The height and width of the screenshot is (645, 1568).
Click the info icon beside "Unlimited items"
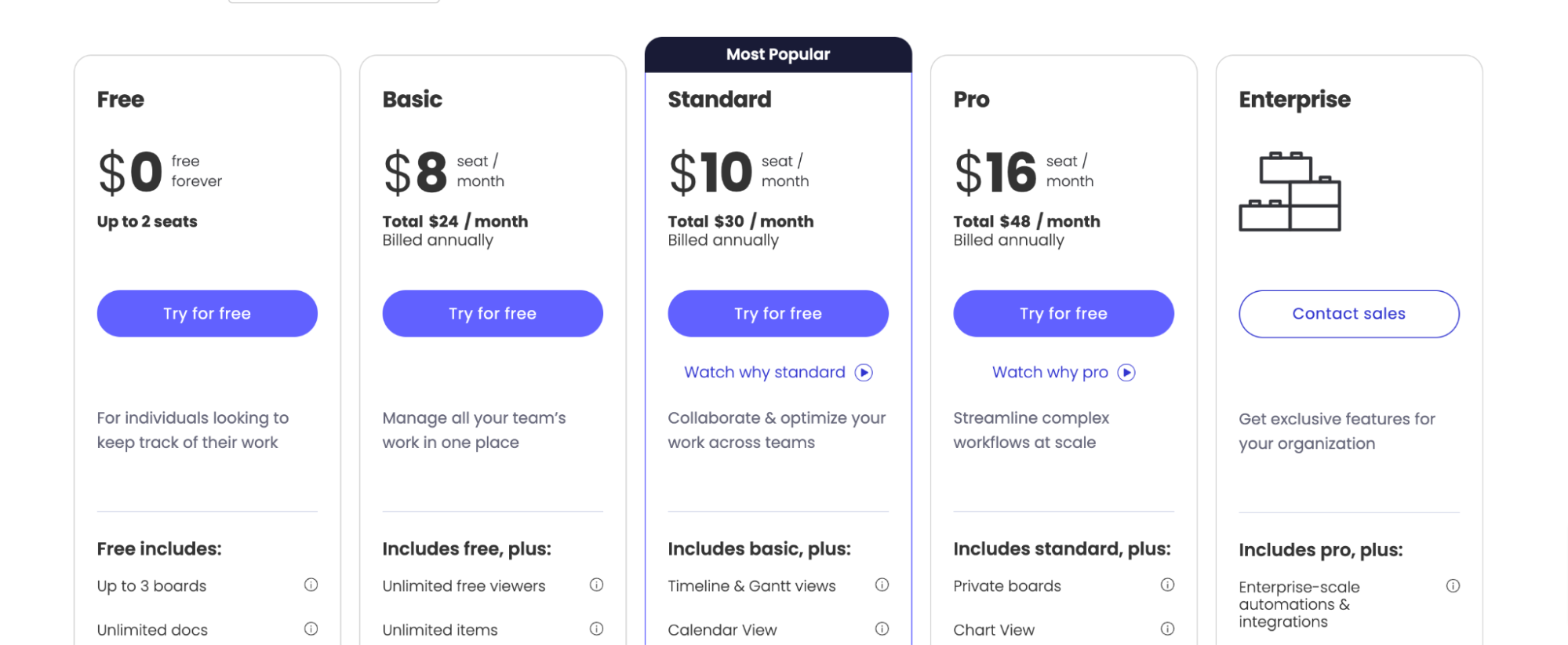click(x=597, y=629)
